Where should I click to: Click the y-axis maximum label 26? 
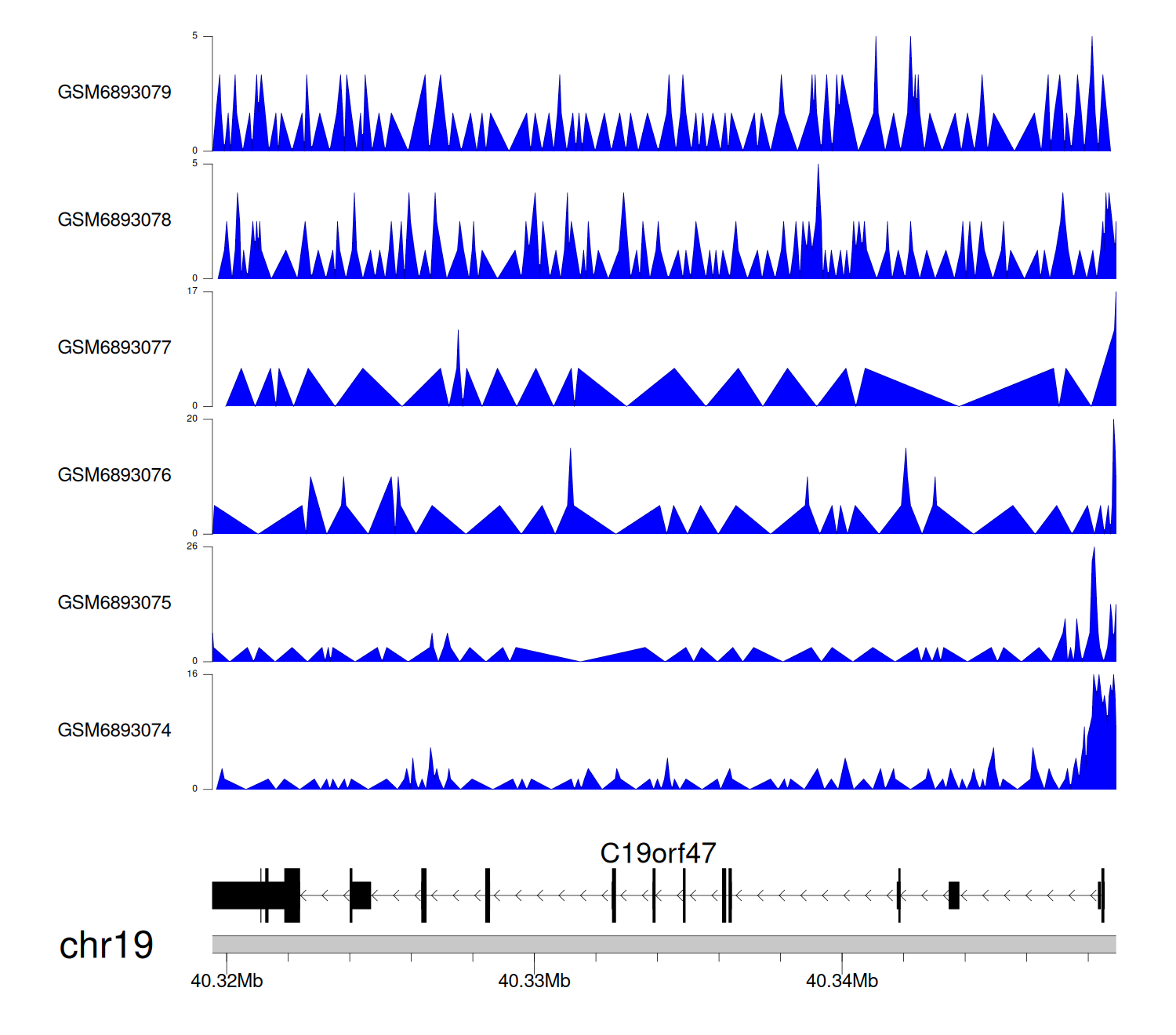click(x=192, y=547)
